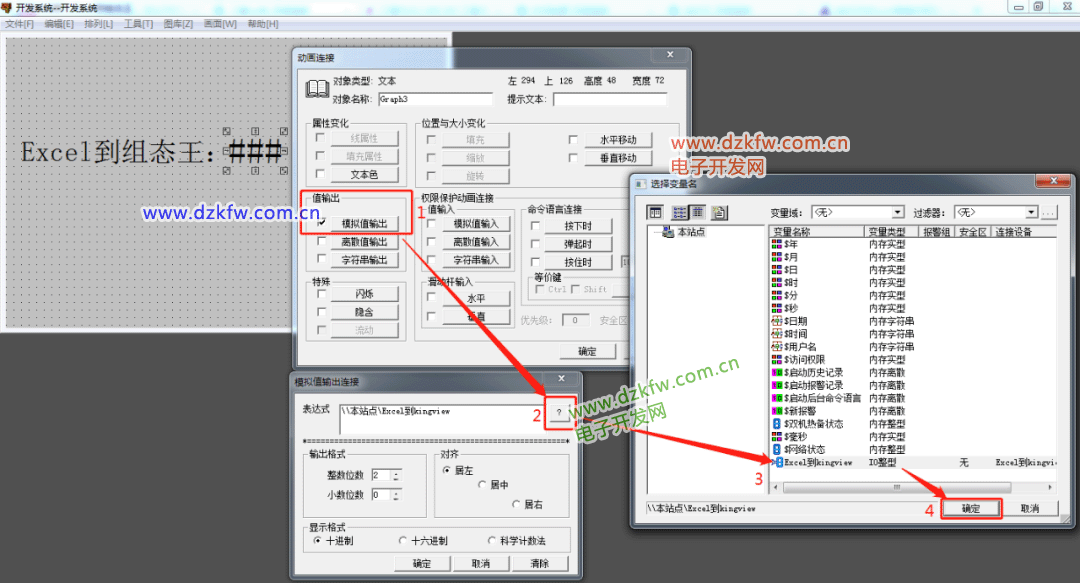The height and width of the screenshot is (583, 1080).
Task: Increase 整数位数 with the spinner arrow
Action: pyautogui.click(x=397, y=472)
